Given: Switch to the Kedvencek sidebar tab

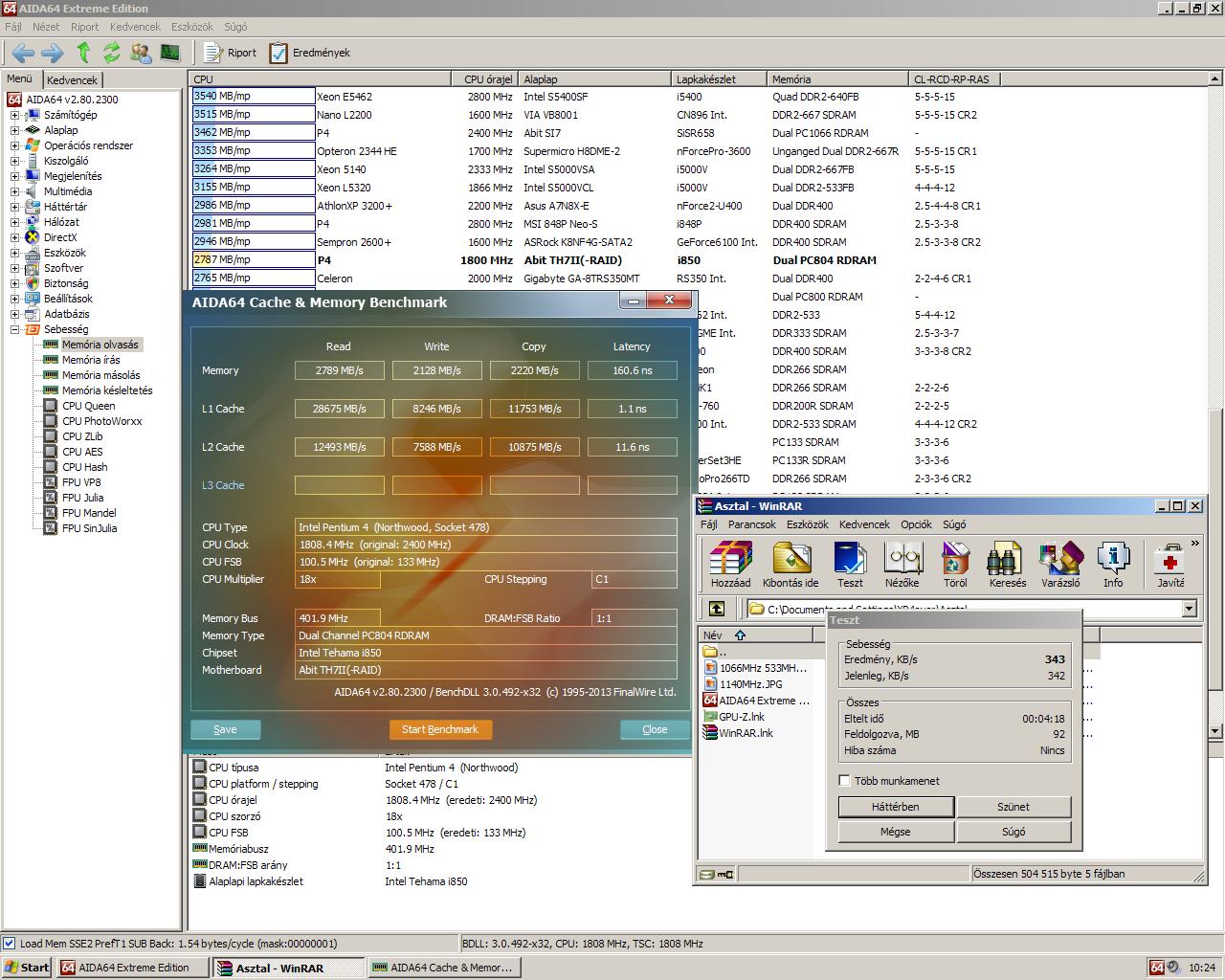Looking at the screenshot, I should (72, 80).
